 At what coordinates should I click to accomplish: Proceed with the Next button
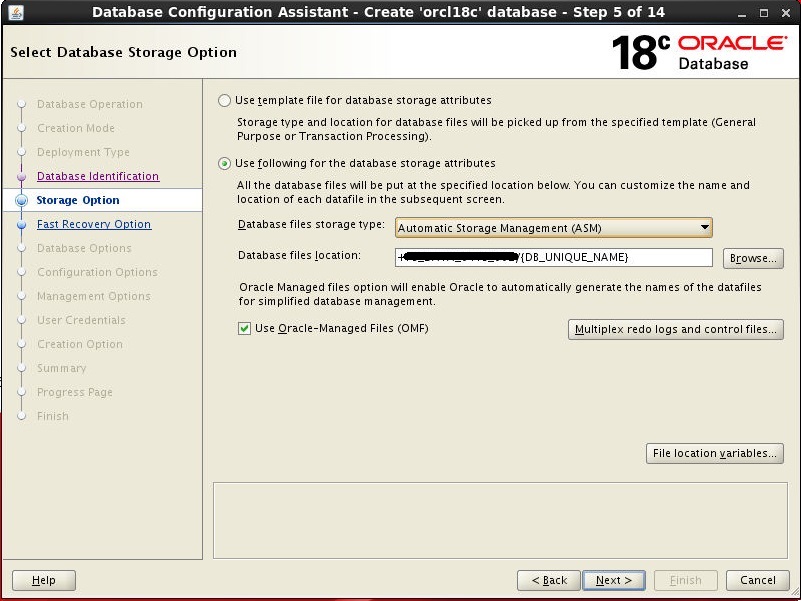coord(614,580)
